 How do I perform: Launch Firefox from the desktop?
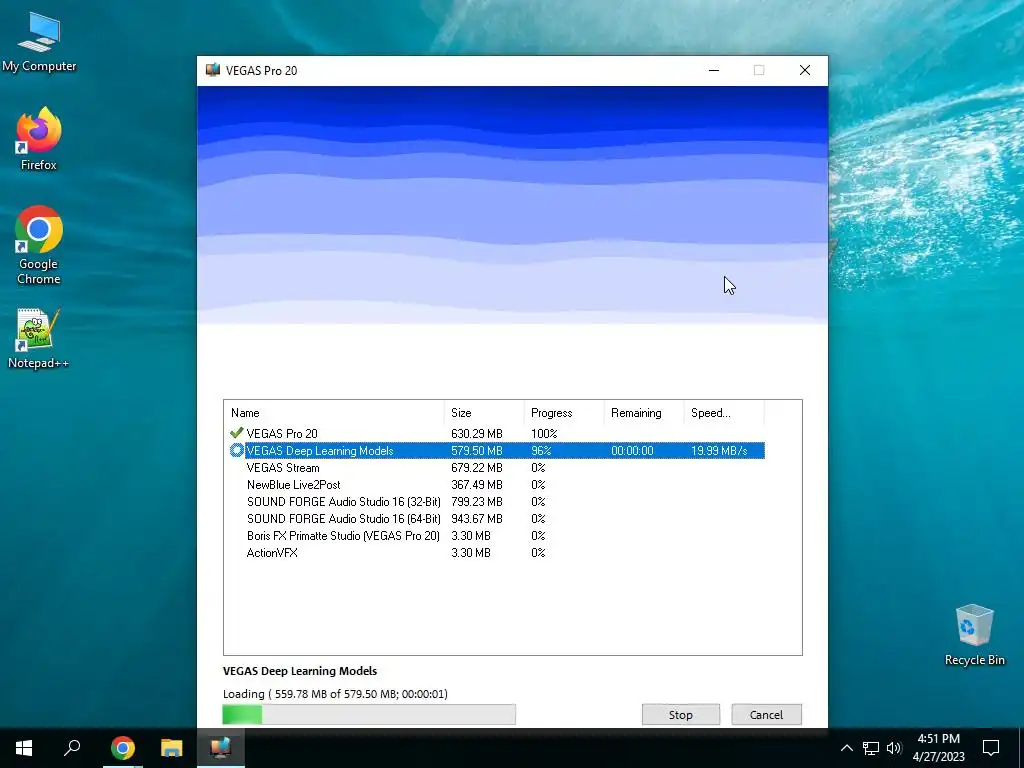click(x=39, y=138)
